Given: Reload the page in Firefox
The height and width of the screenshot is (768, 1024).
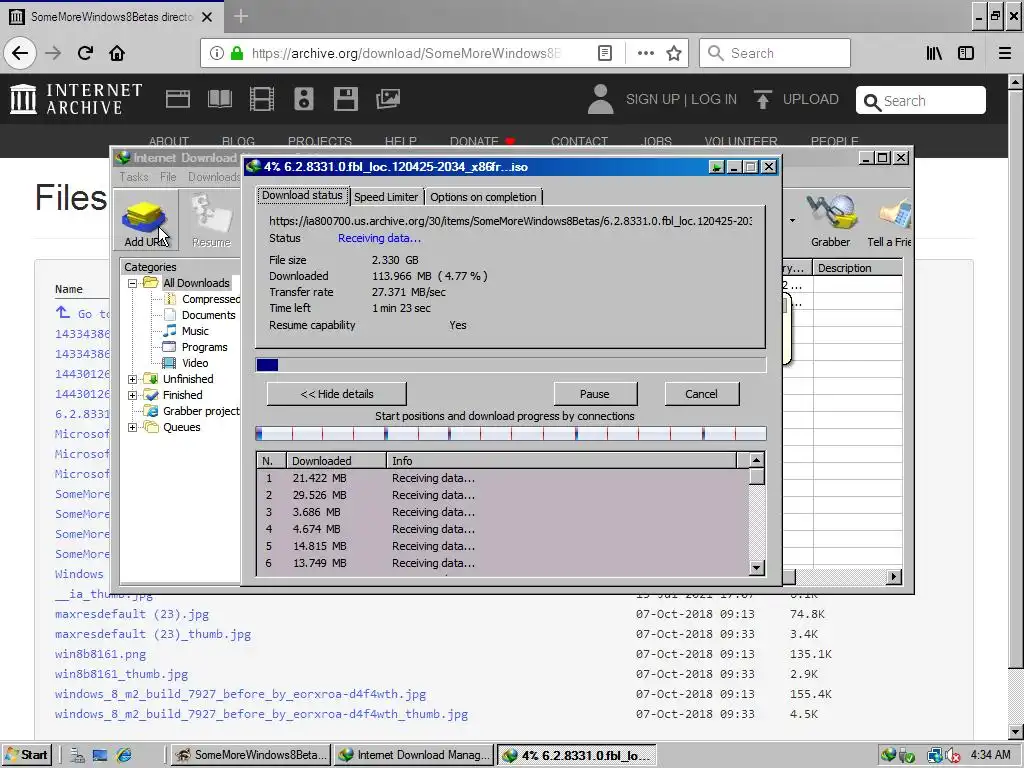Looking at the screenshot, I should 85,53.
